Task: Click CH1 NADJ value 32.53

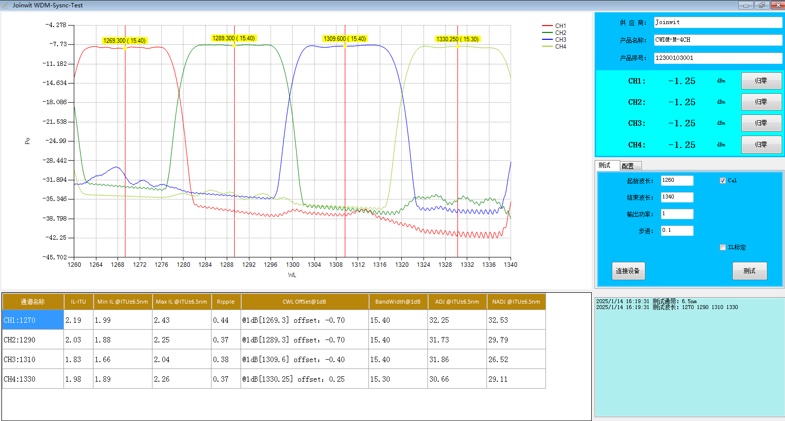Action: 516,320
